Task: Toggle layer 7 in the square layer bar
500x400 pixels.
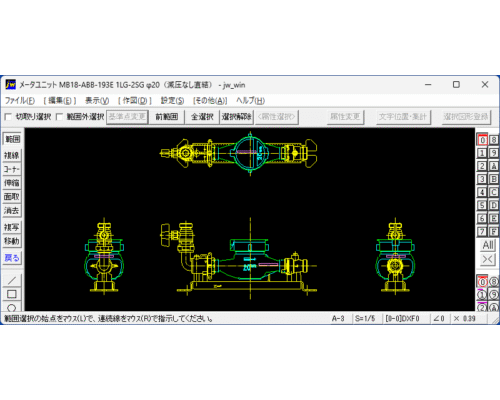Action: click(482, 231)
